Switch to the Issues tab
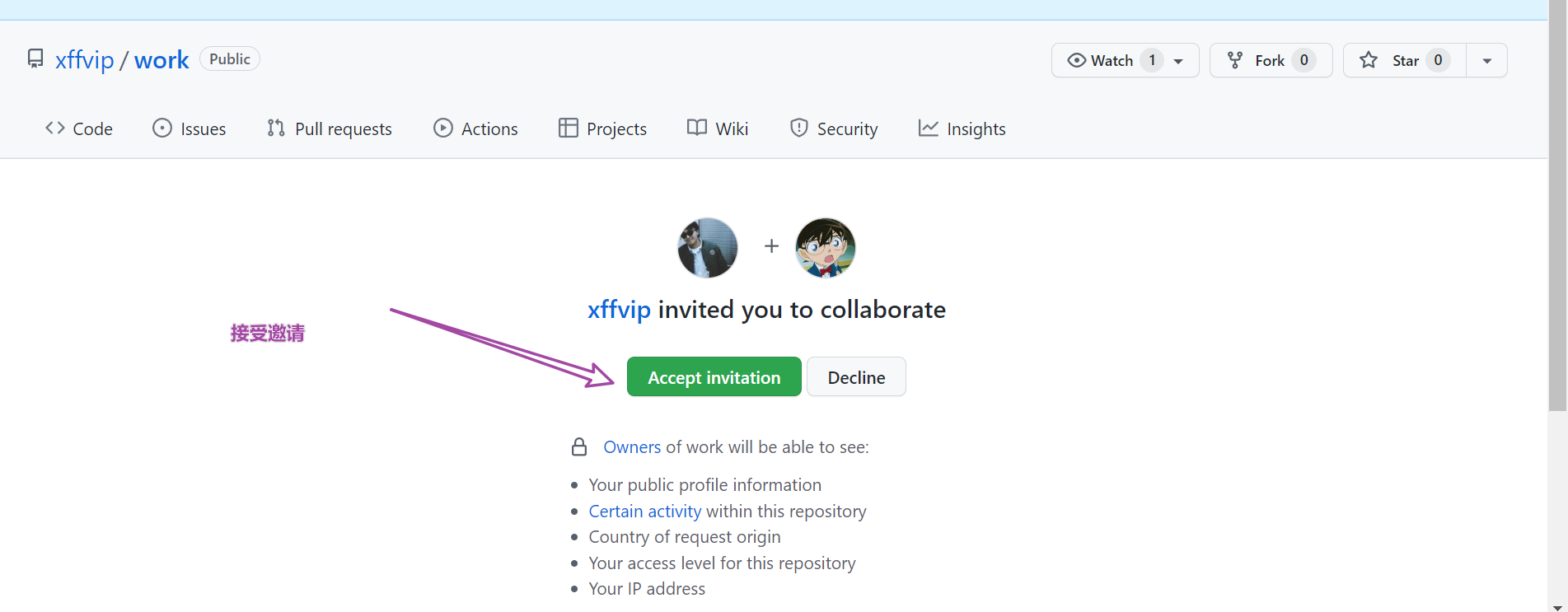 (x=190, y=128)
